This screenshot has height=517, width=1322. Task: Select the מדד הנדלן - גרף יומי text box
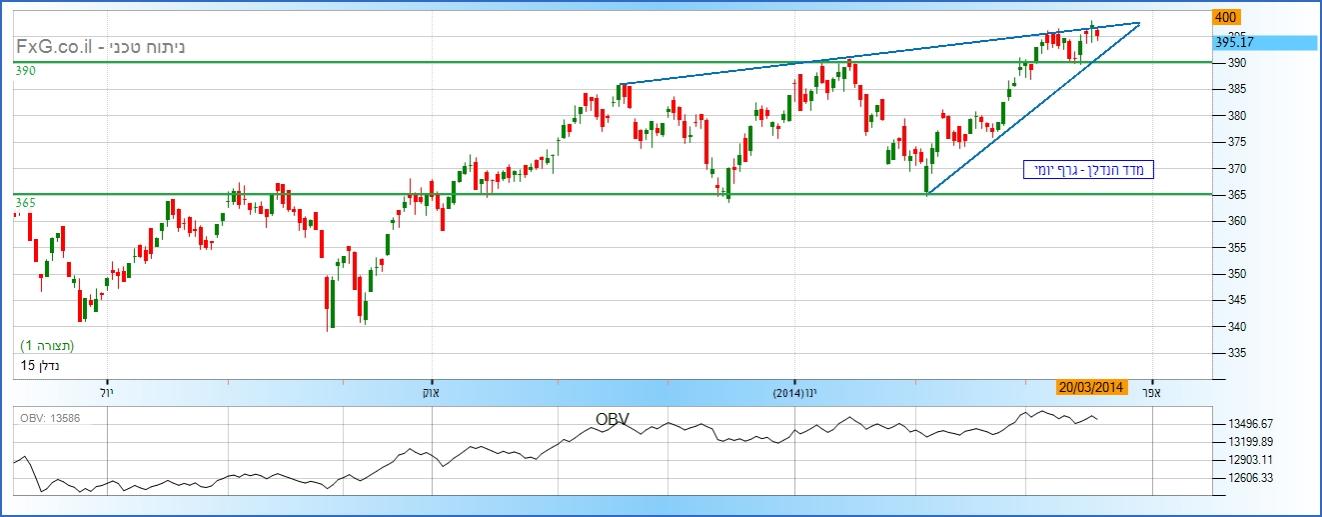click(1088, 170)
